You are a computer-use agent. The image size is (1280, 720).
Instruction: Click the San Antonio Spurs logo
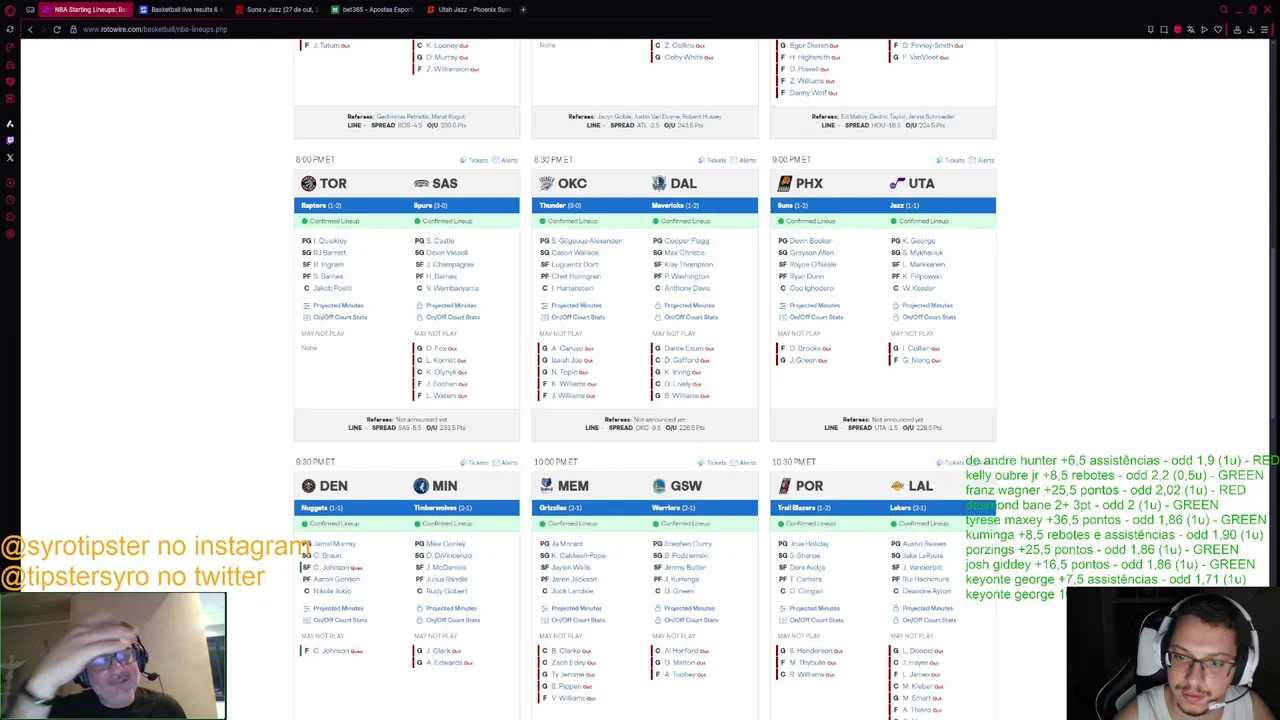(421, 184)
